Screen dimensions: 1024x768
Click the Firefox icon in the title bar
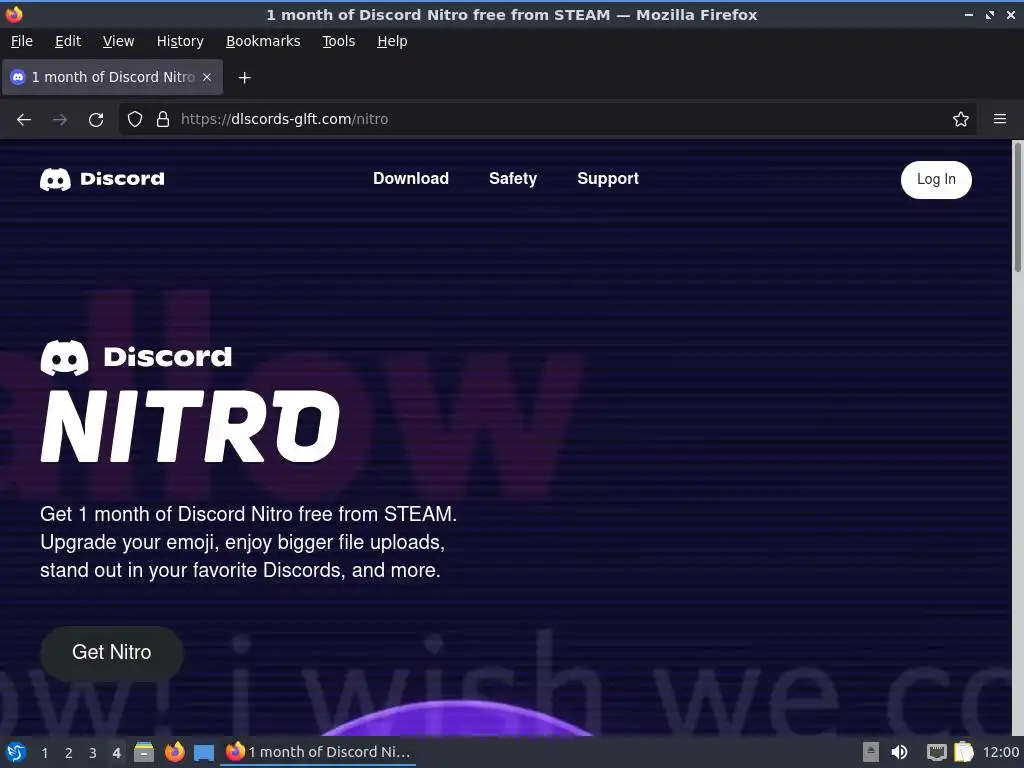pyautogui.click(x=14, y=14)
